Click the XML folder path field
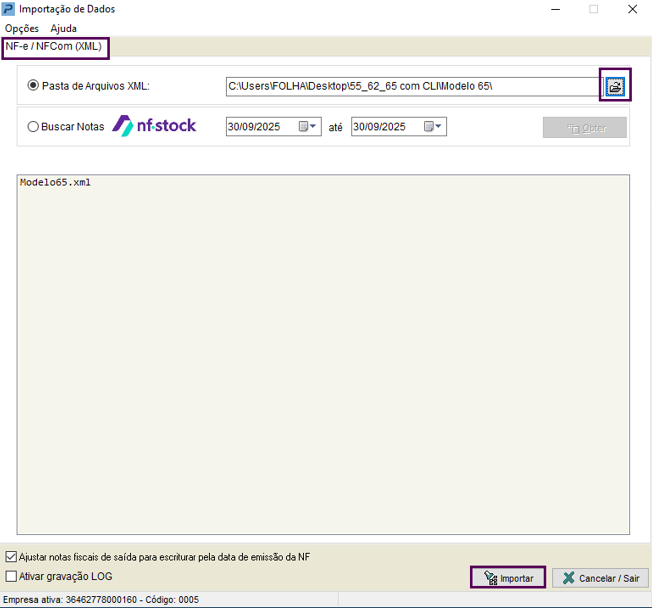The width and height of the screenshot is (652, 608). click(413, 87)
